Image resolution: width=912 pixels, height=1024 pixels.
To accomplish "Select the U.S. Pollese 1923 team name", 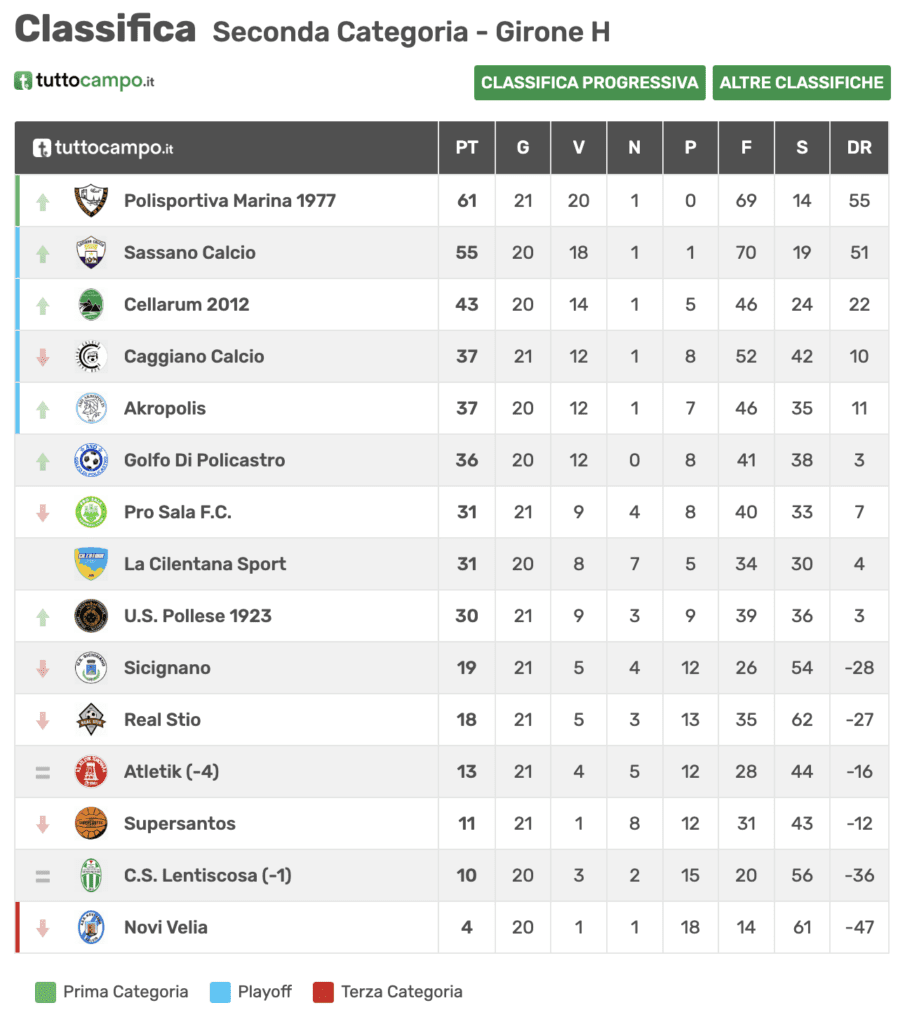I will [x=198, y=616].
